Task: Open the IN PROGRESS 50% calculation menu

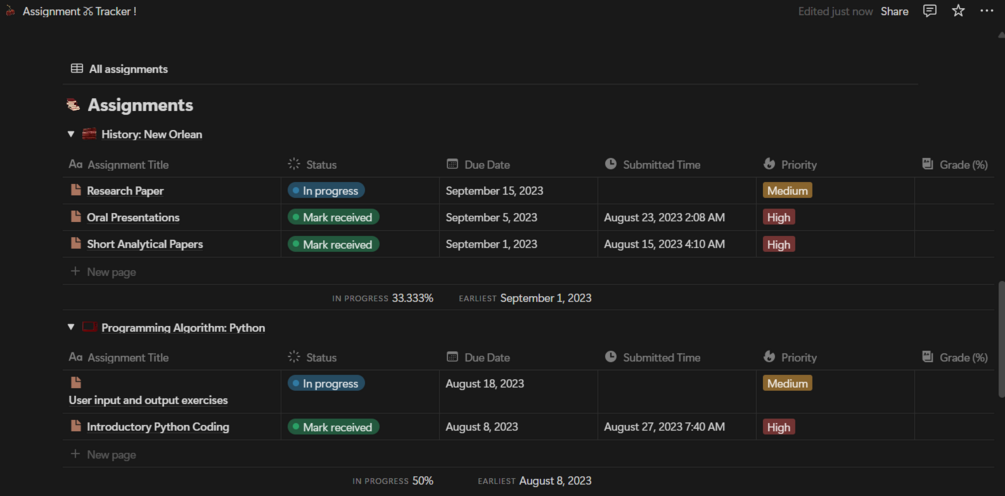Action: [x=393, y=481]
